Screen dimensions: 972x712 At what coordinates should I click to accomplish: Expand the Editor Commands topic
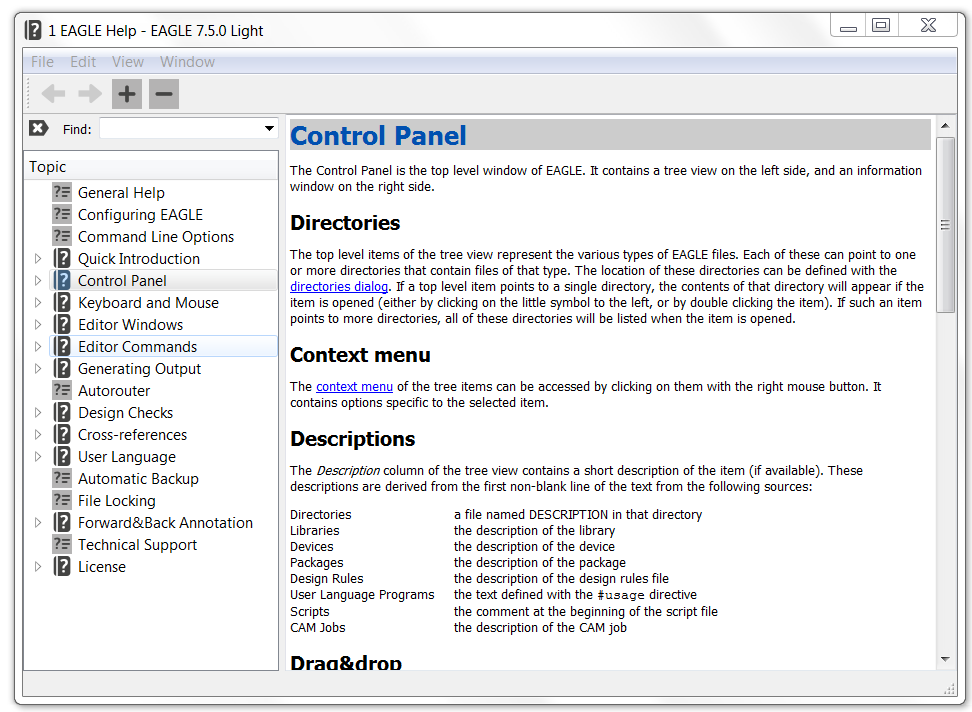point(38,346)
